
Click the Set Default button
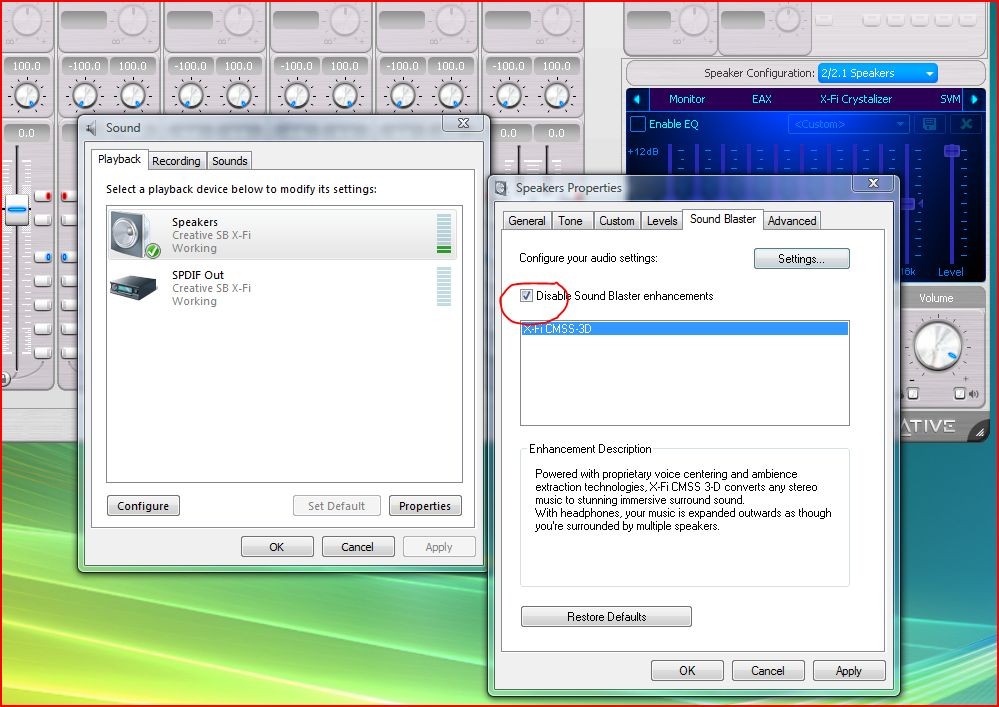pos(336,506)
